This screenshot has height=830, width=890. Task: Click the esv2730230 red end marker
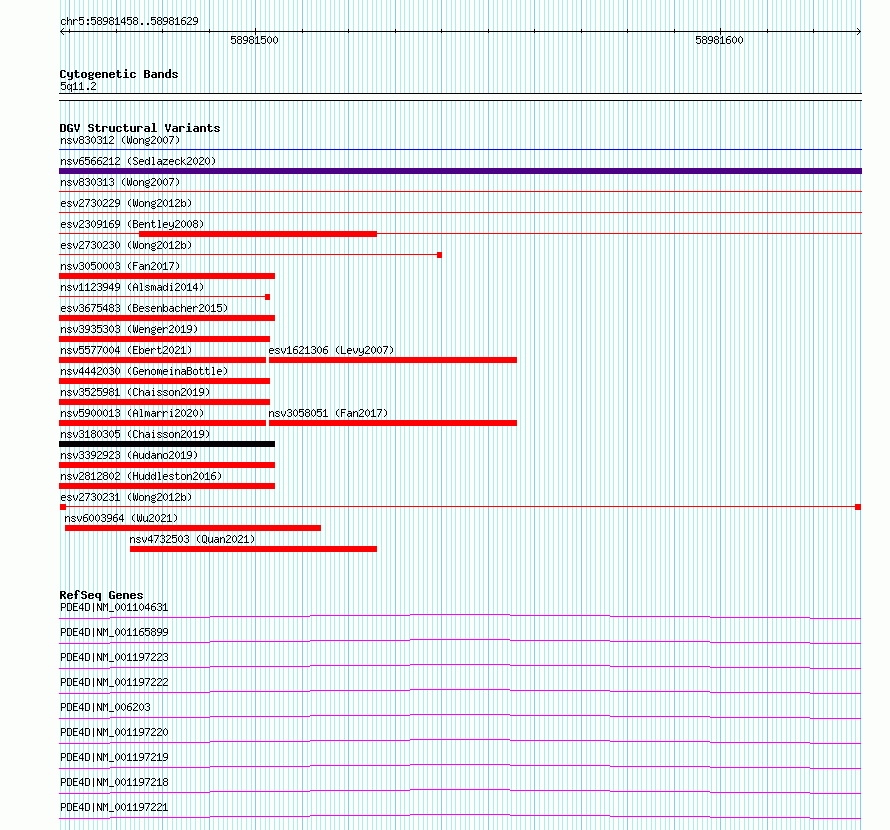(439, 255)
